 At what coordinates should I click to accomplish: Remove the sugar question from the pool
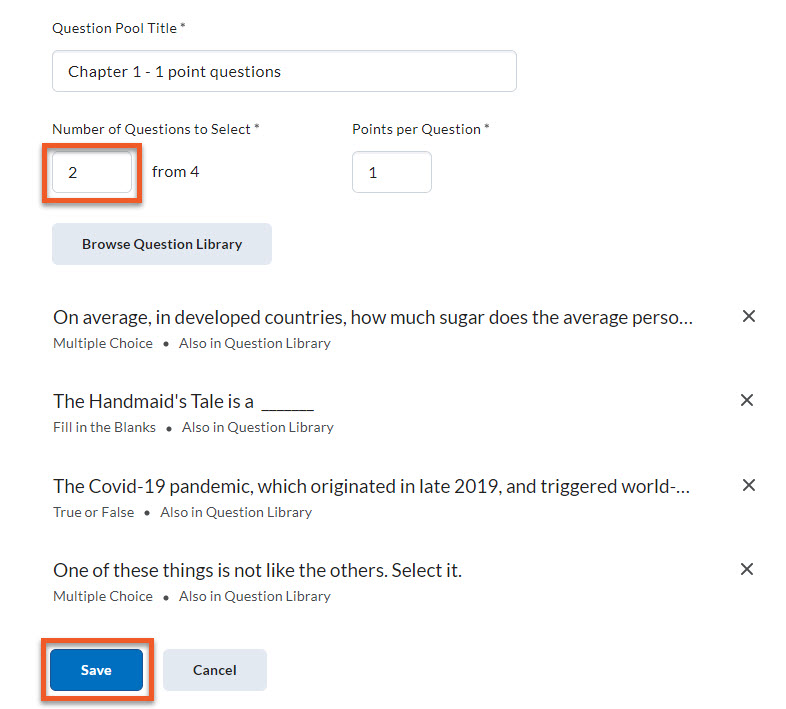[x=747, y=316]
